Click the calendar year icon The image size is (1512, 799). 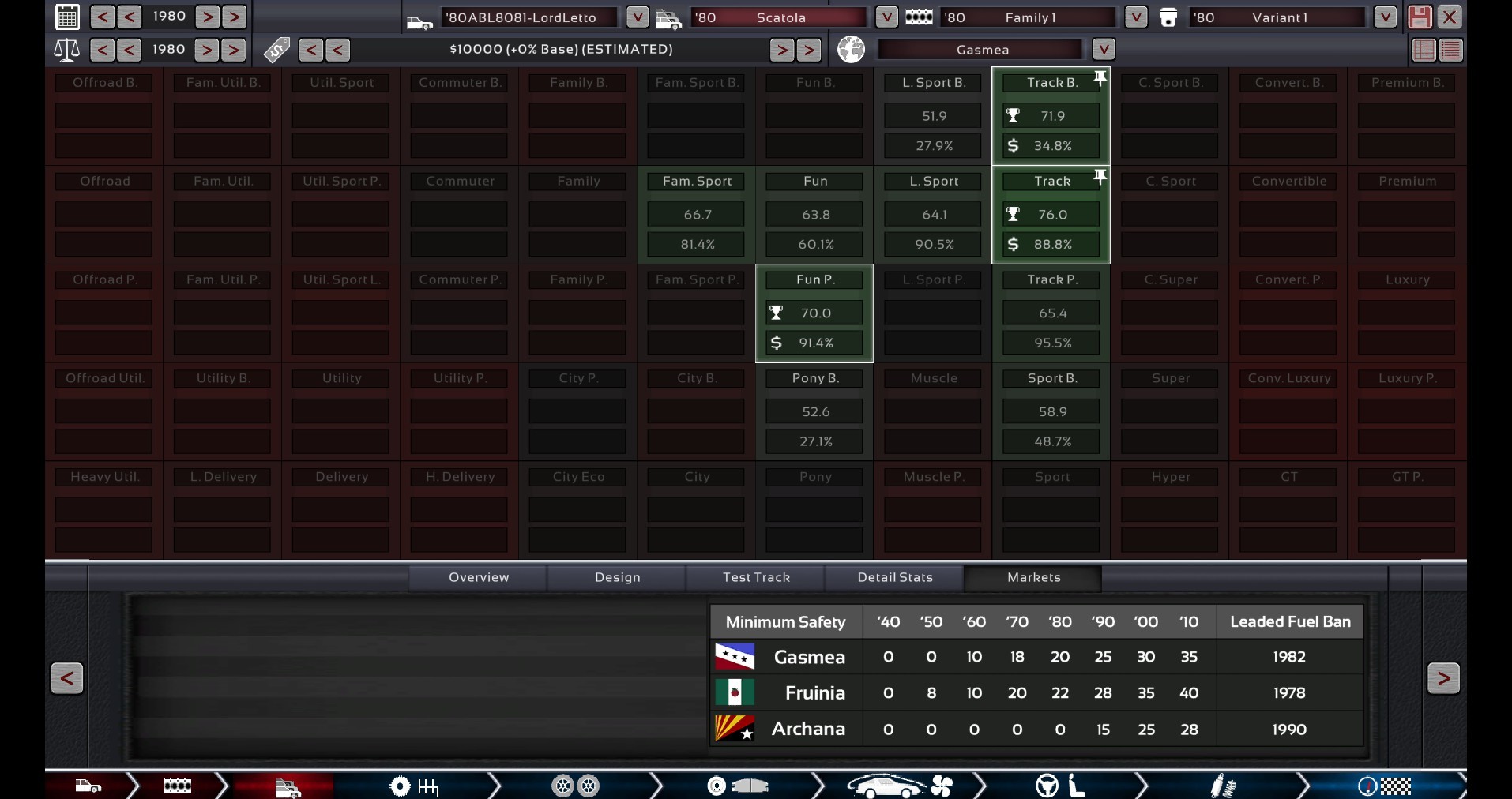[x=67, y=17]
